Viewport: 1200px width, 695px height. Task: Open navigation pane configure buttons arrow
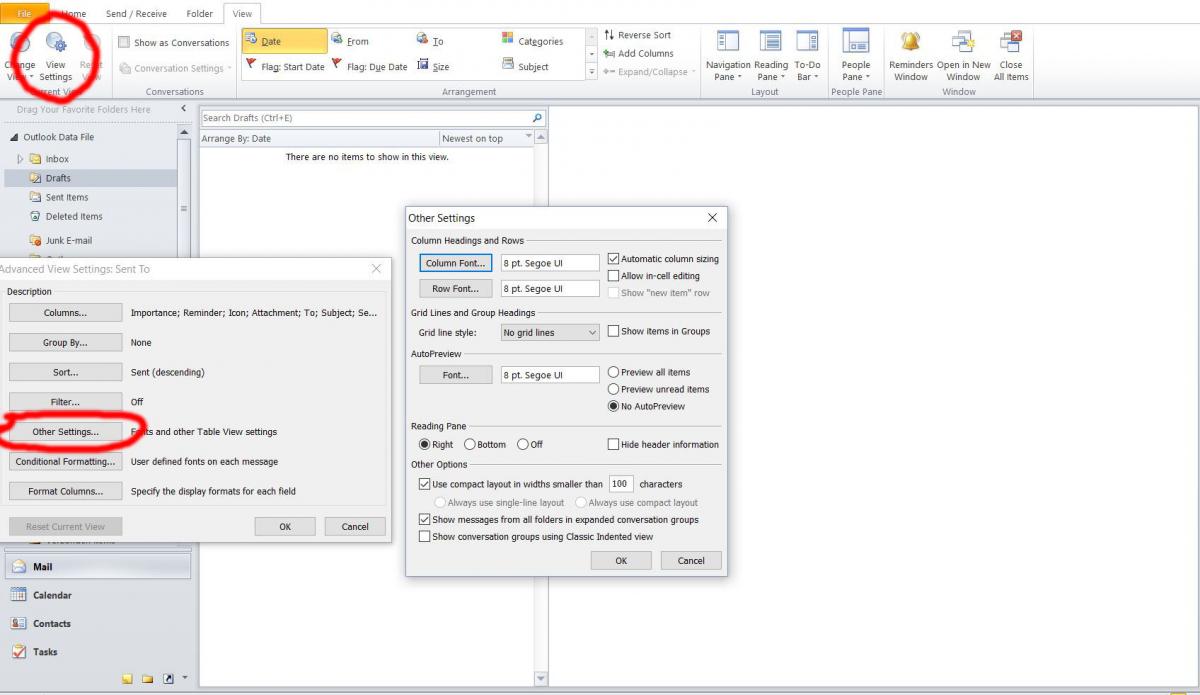tap(184, 679)
